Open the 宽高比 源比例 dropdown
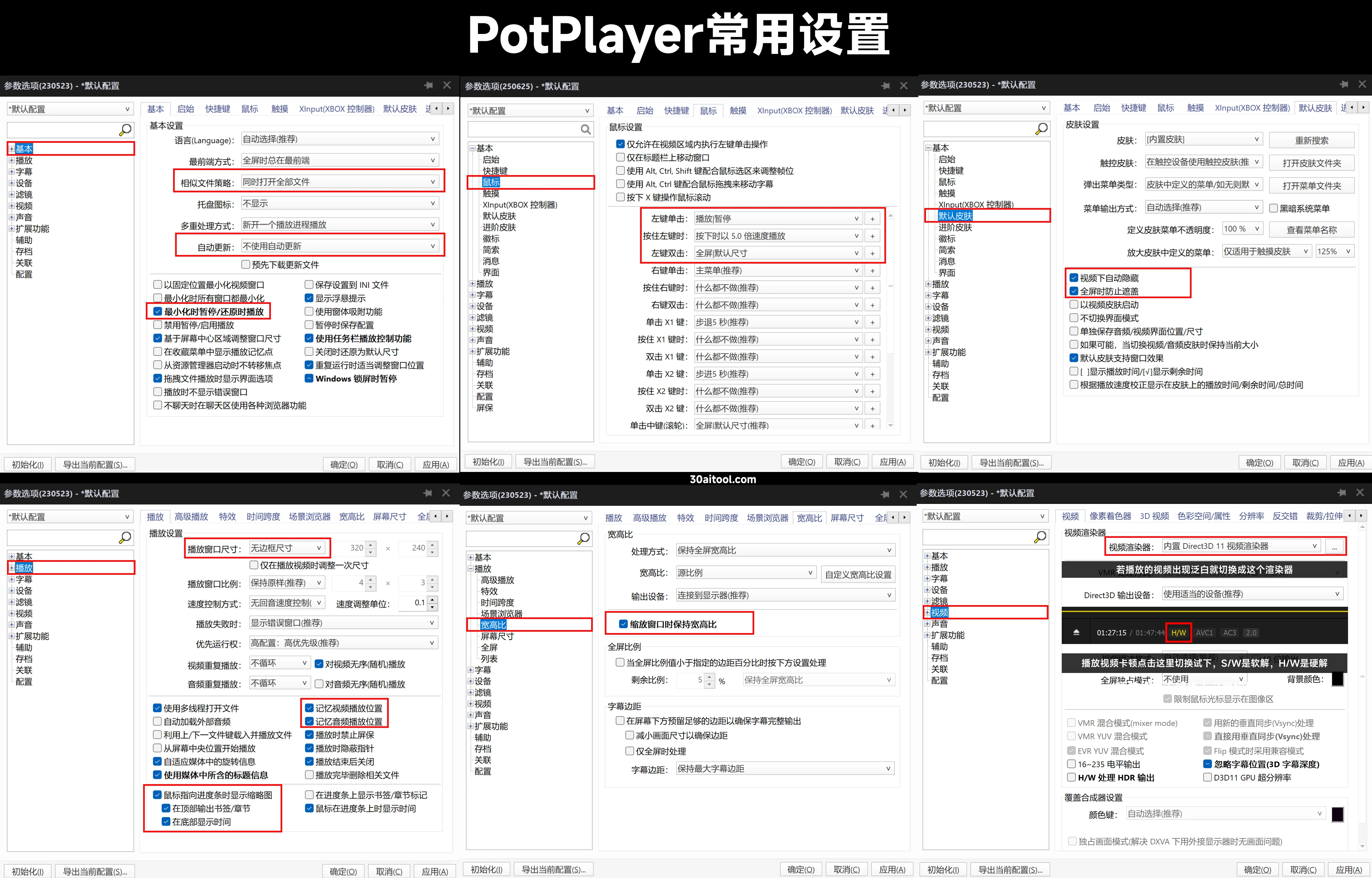Screen dimensions: 1372x878 [x=746, y=573]
